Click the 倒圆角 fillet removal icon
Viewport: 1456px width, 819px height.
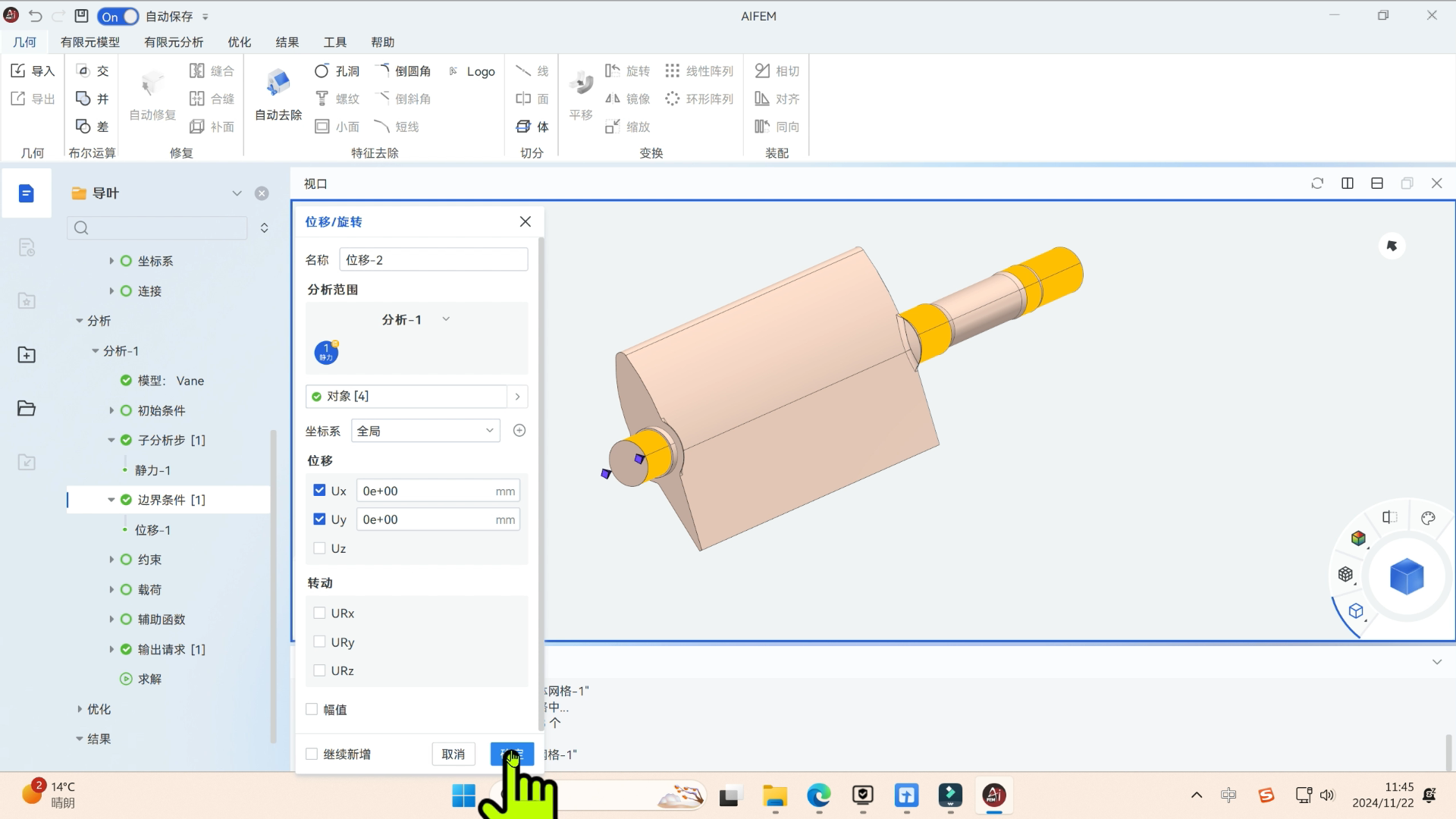383,71
